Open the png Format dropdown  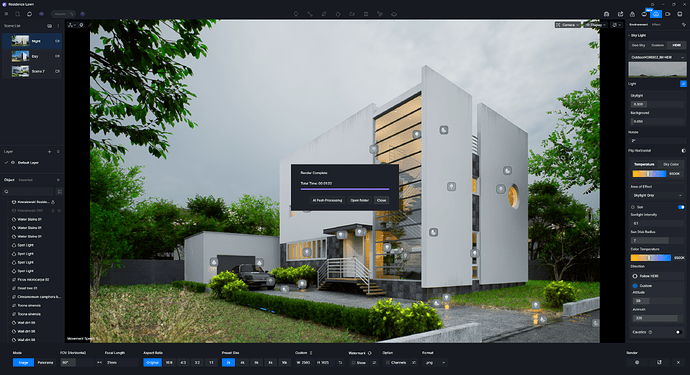pos(435,363)
